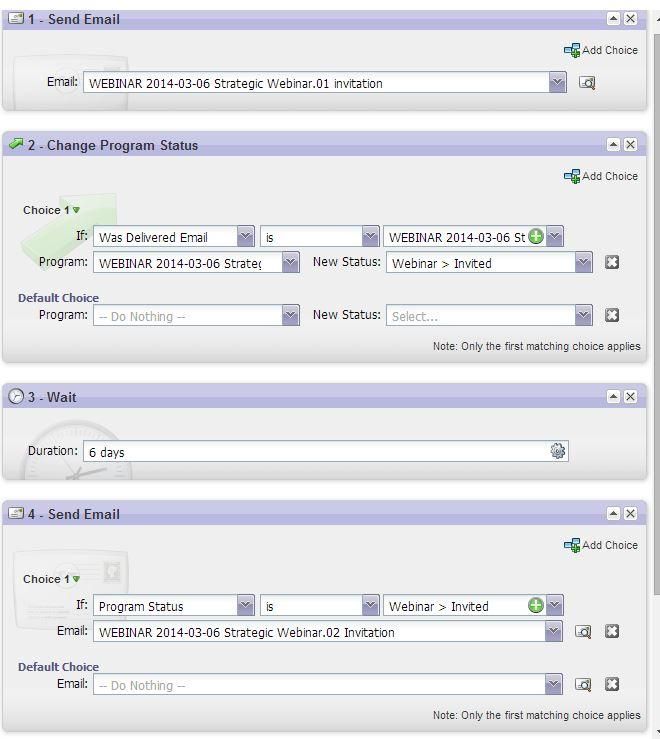This screenshot has width=660, height=739.
Task: Add Choice to step 1 Send Email
Action: point(600,50)
